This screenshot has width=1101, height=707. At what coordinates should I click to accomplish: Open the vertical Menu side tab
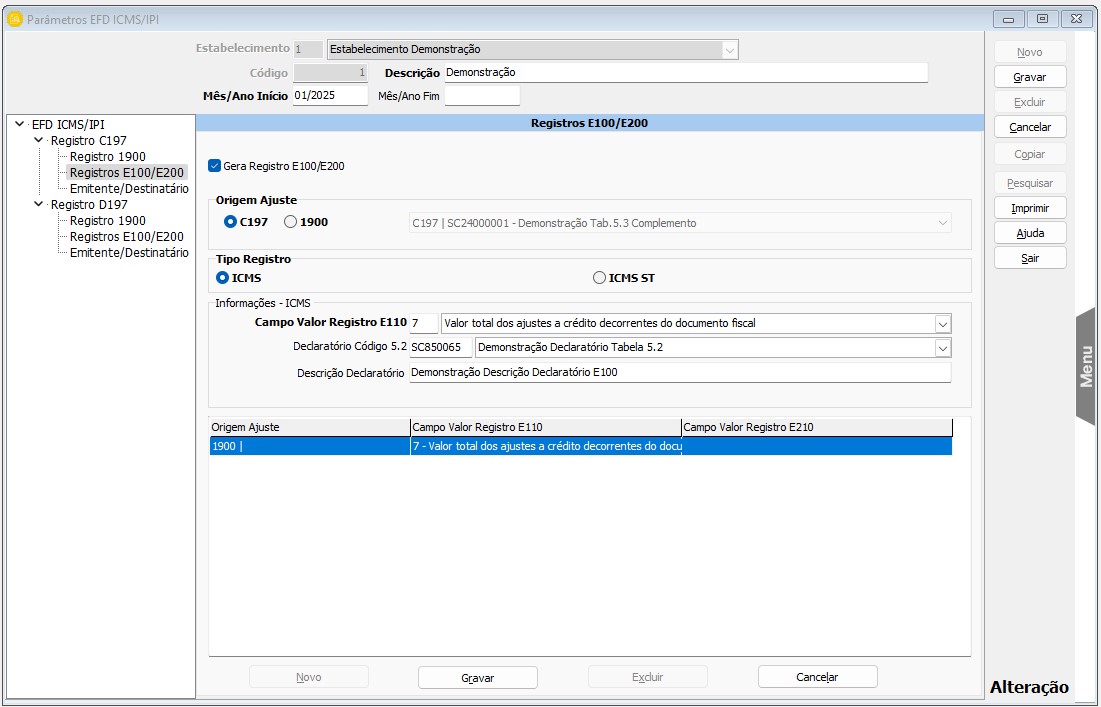1086,366
